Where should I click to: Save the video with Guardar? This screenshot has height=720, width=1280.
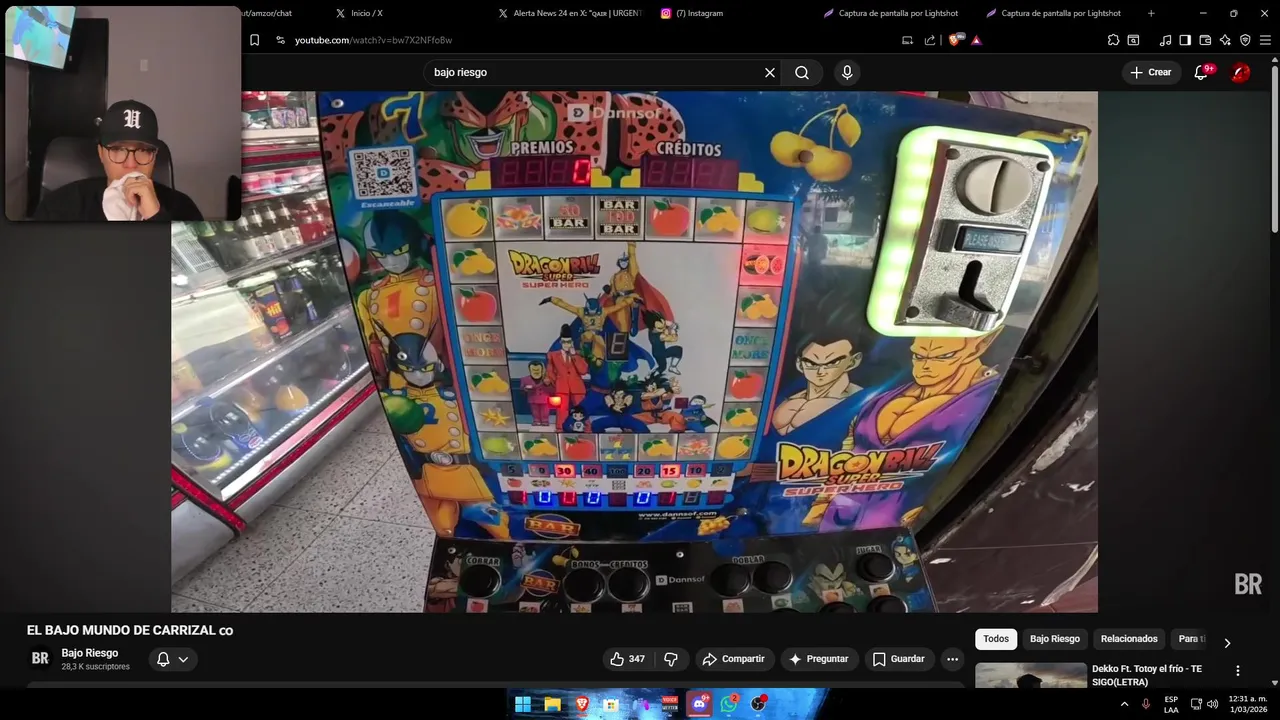(x=898, y=659)
